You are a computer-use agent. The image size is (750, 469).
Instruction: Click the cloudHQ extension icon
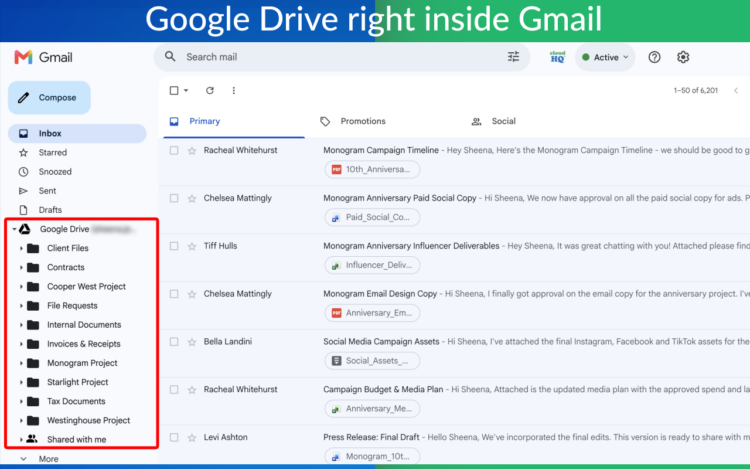(557, 57)
